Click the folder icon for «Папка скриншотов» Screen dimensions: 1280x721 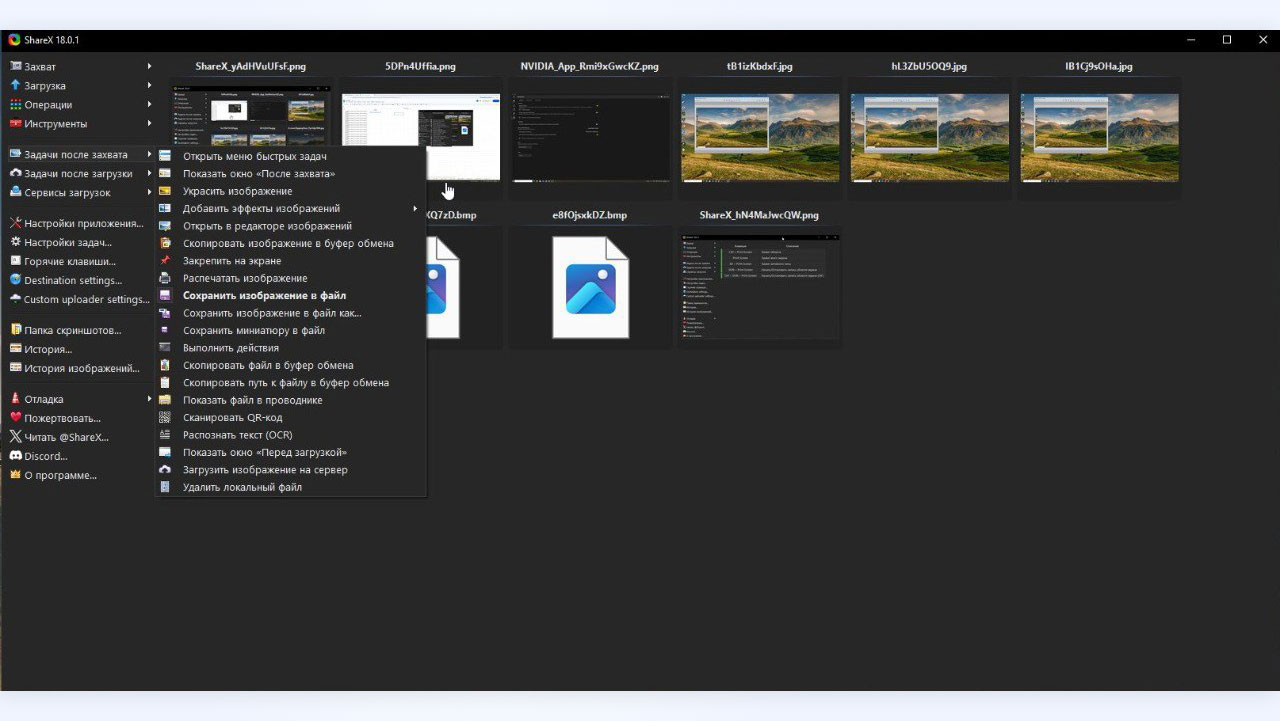[15, 330]
